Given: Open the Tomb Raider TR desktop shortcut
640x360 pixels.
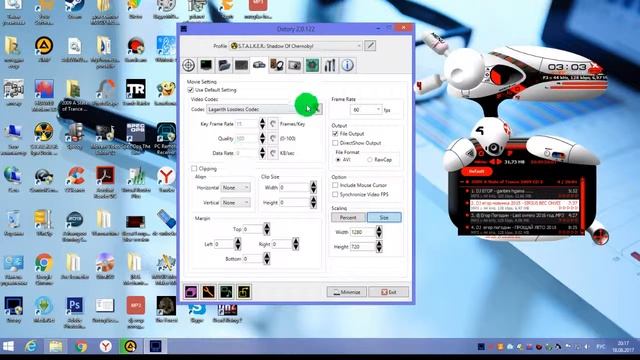Looking at the screenshot, I should pos(136,93).
